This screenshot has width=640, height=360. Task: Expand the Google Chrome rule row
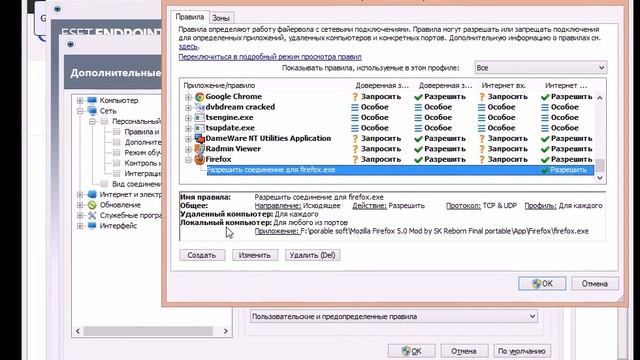pyautogui.click(x=188, y=97)
